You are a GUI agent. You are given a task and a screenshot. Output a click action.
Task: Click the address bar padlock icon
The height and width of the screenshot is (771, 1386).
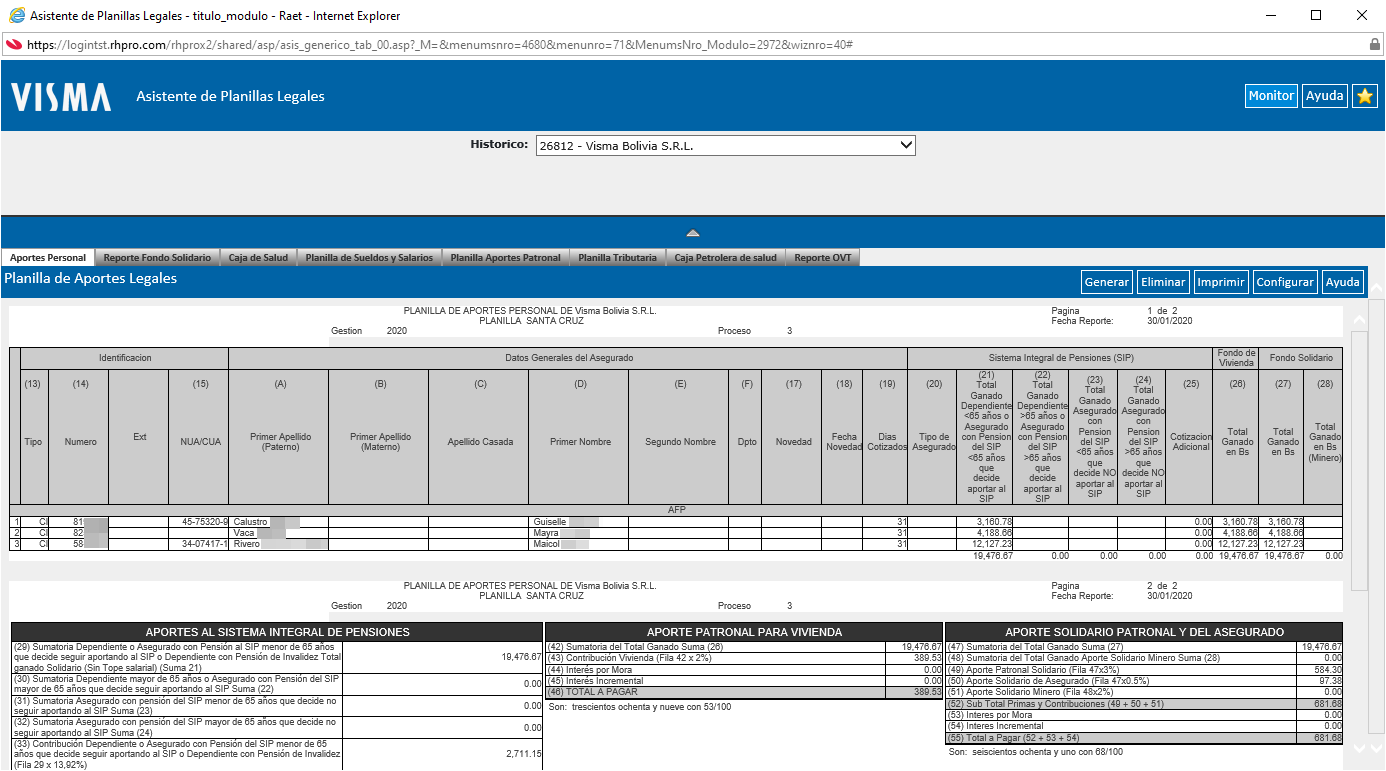click(x=1374, y=45)
